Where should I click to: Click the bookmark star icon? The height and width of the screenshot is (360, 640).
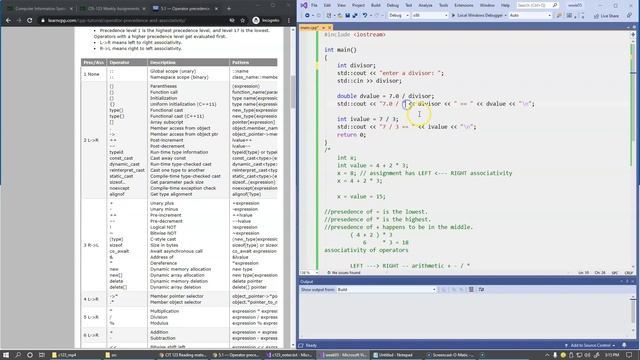point(242,20)
